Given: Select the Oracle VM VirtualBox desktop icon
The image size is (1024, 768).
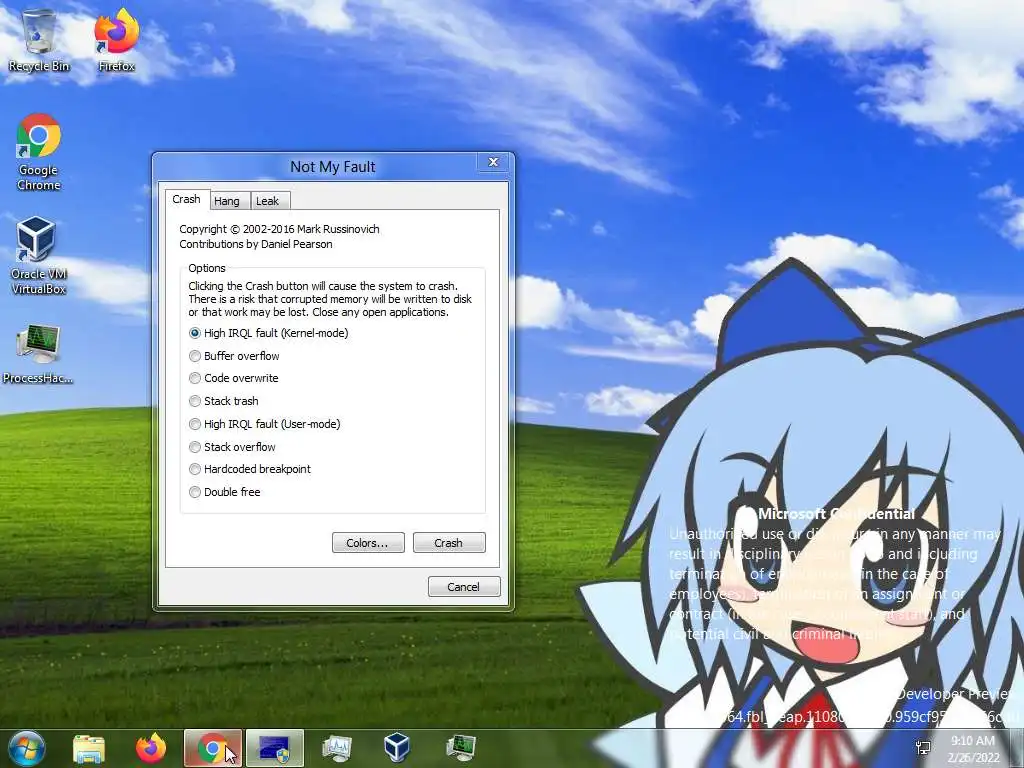Looking at the screenshot, I should (39, 256).
